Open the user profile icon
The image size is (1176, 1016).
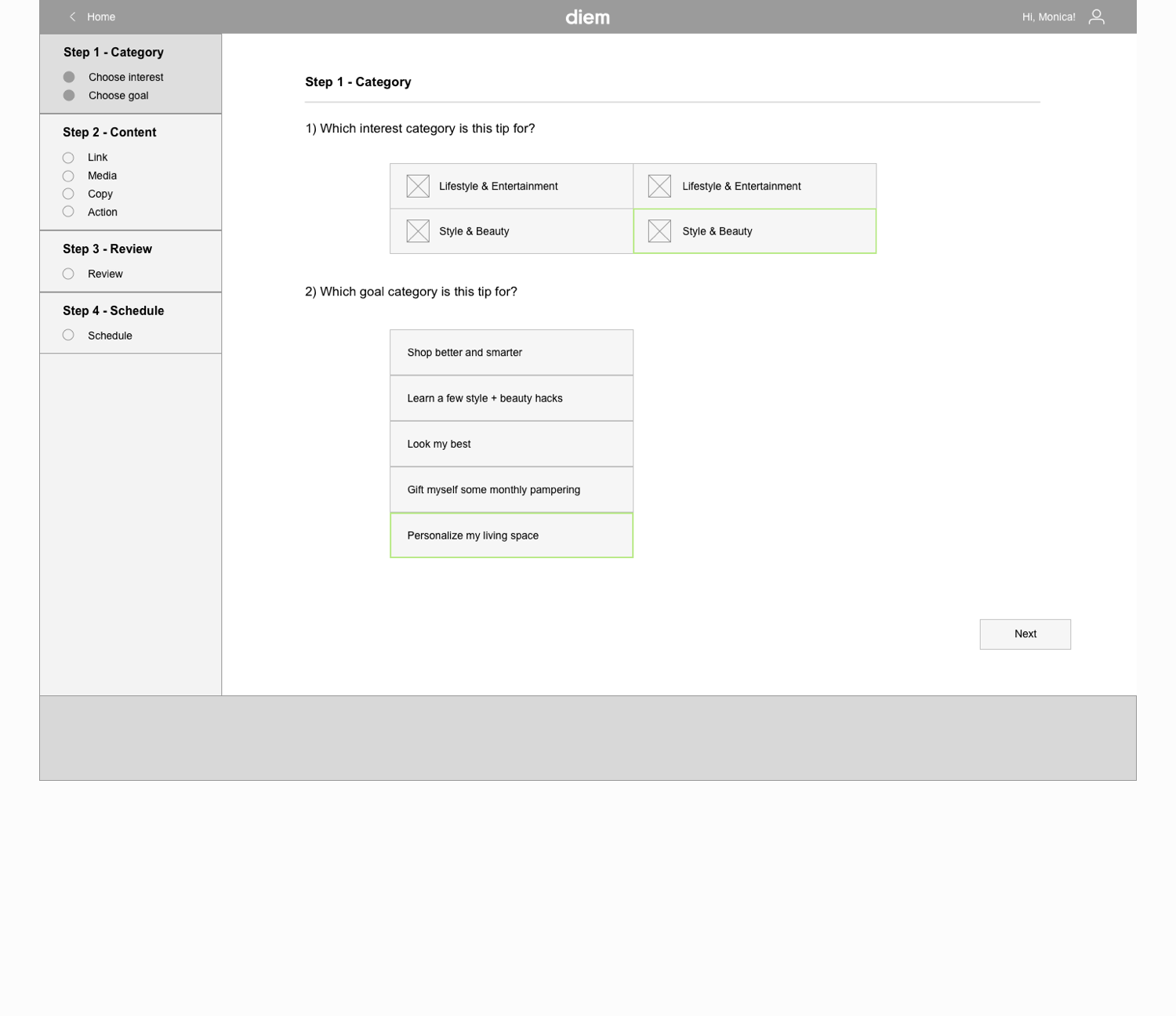[x=1096, y=16]
